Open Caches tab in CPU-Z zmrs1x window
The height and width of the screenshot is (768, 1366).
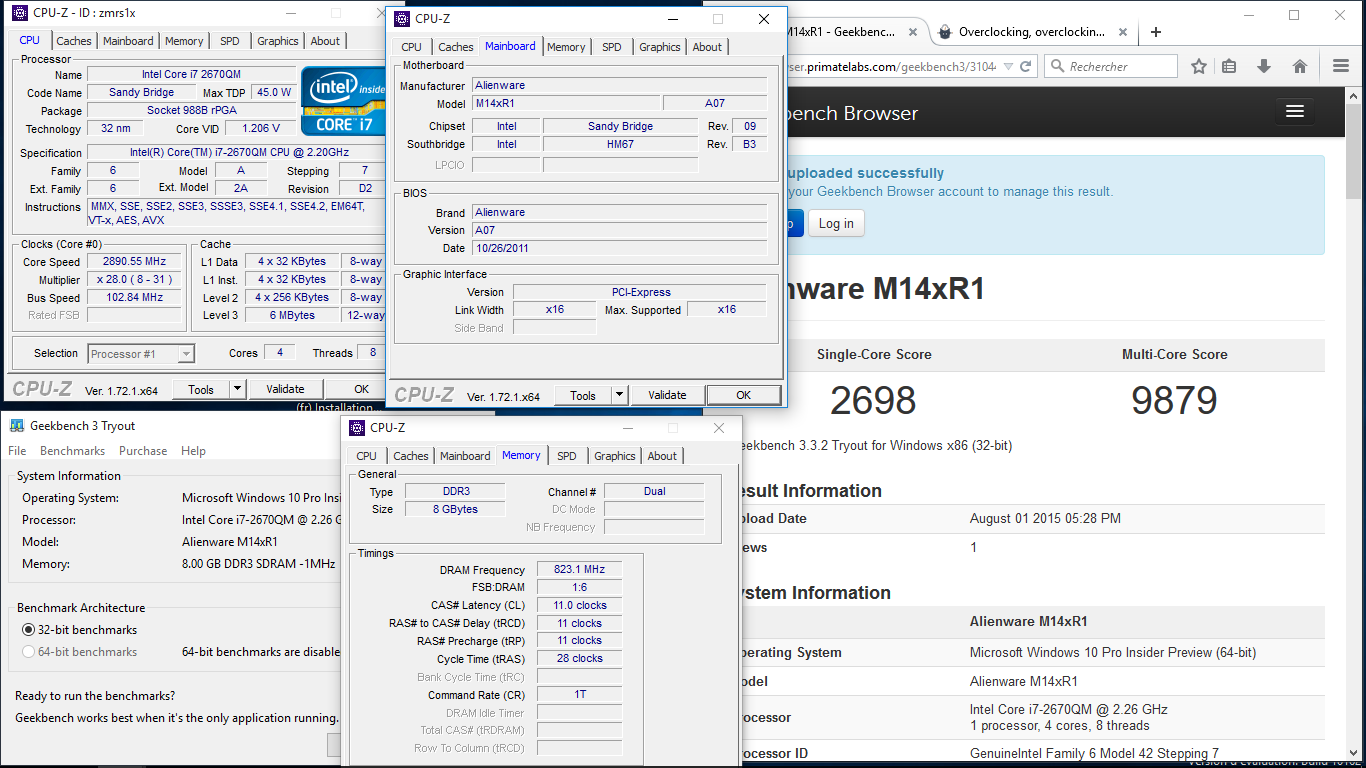[74, 41]
